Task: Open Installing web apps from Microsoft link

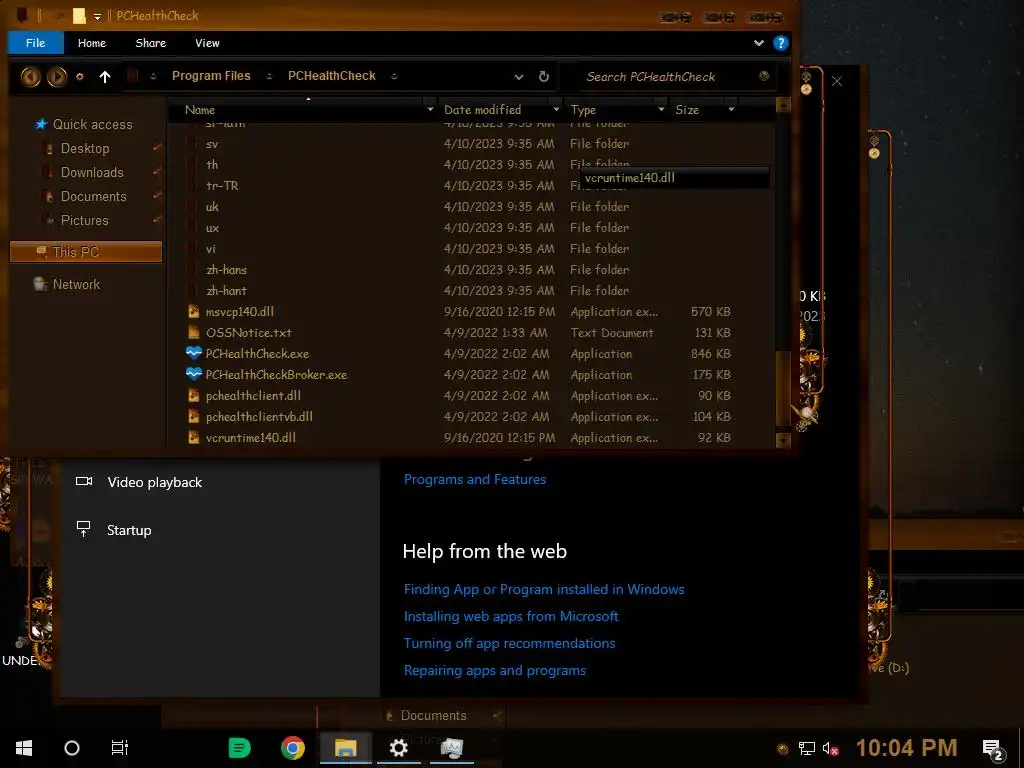Action: pyautogui.click(x=511, y=616)
